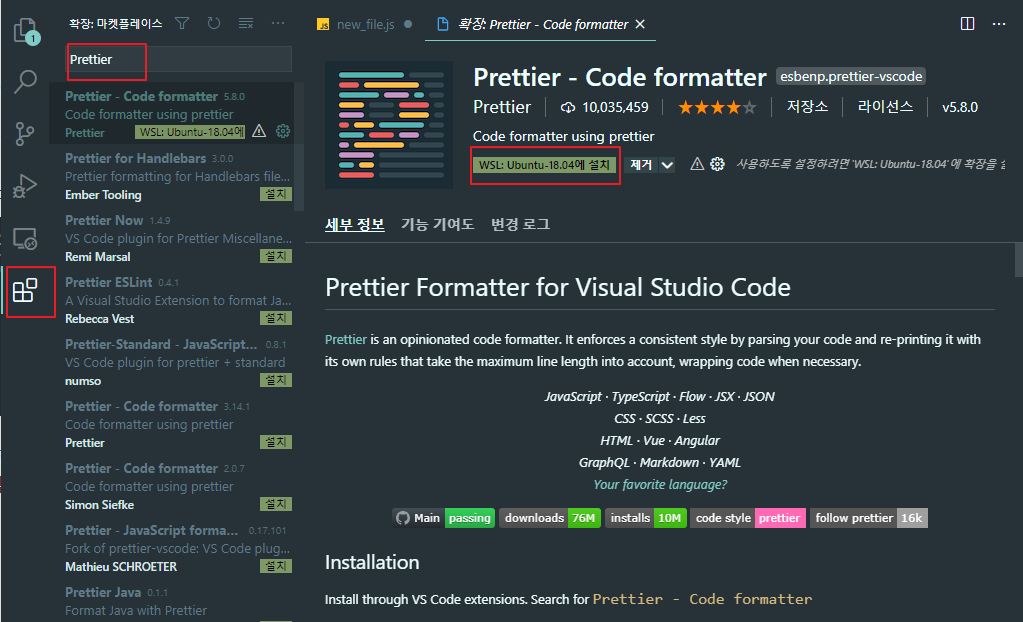Open the Remote Explorer view icon
Viewport: 1023px width, 622px height.
pyautogui.click(x=25, y=238)
